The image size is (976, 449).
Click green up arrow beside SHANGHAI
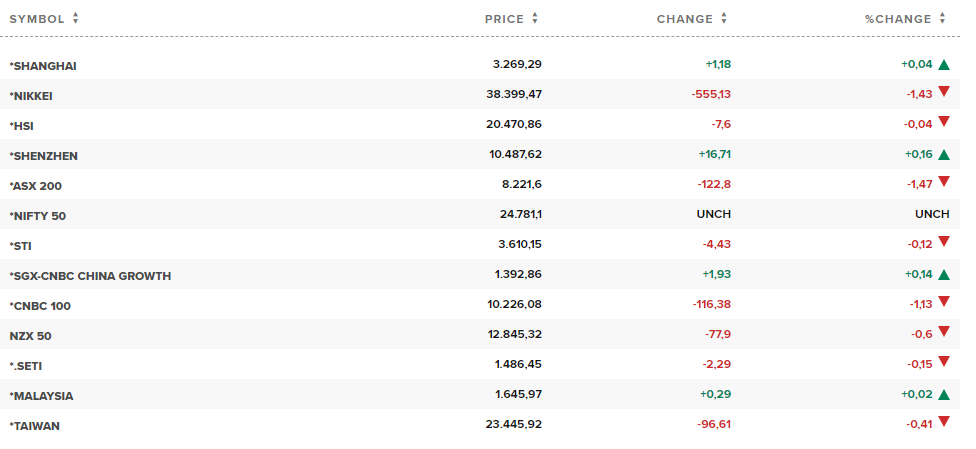pos(944,64)
